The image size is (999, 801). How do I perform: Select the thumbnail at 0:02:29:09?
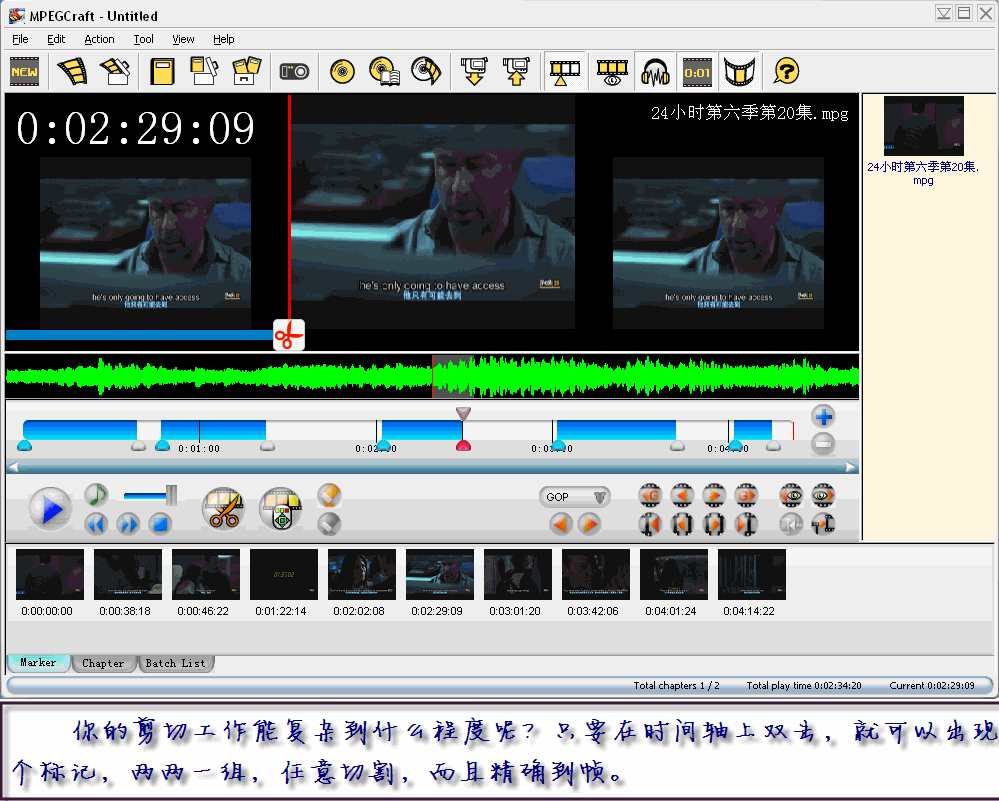click(x=440, y=574)
